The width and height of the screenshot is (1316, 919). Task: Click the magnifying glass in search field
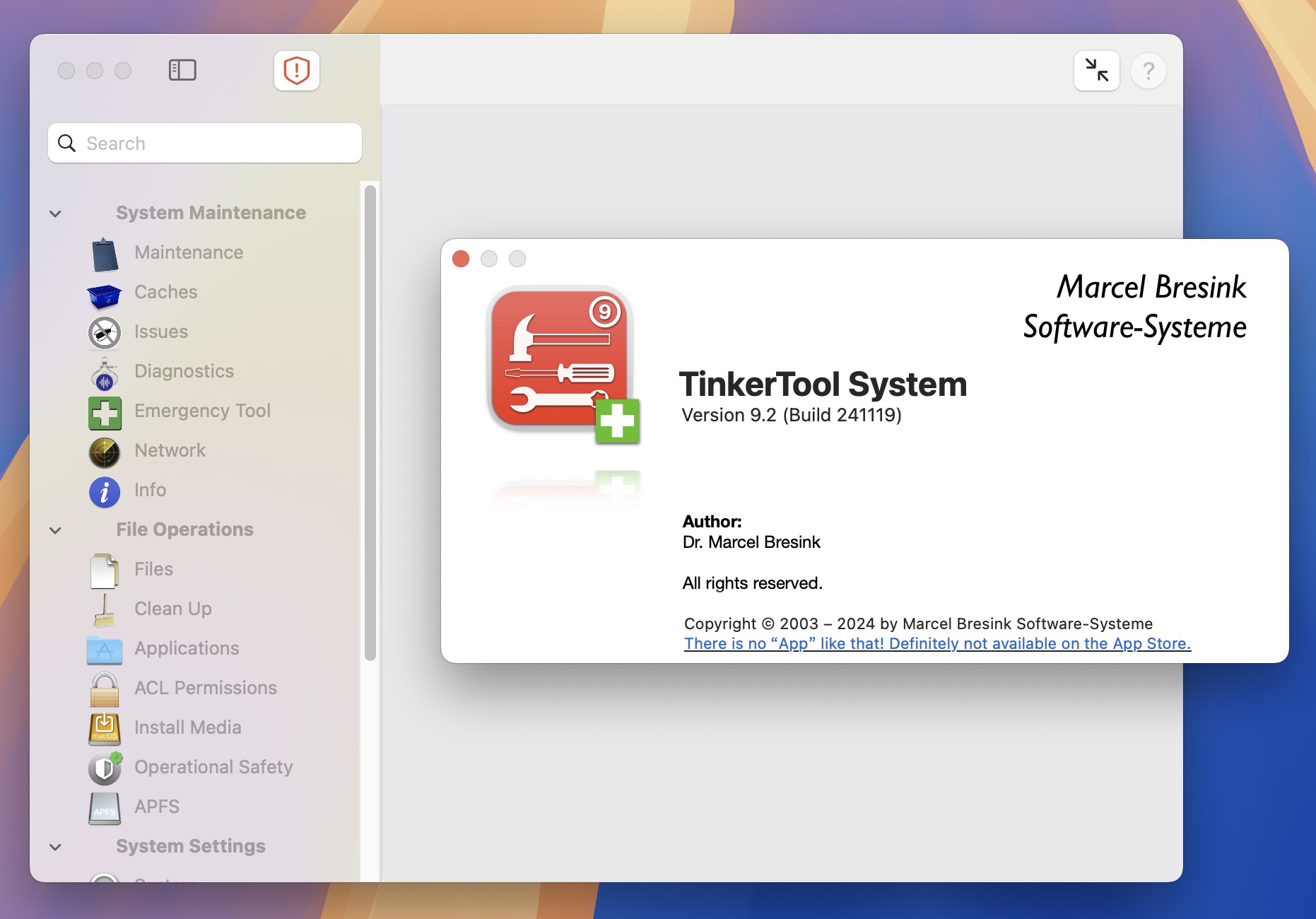click(66, 143)
